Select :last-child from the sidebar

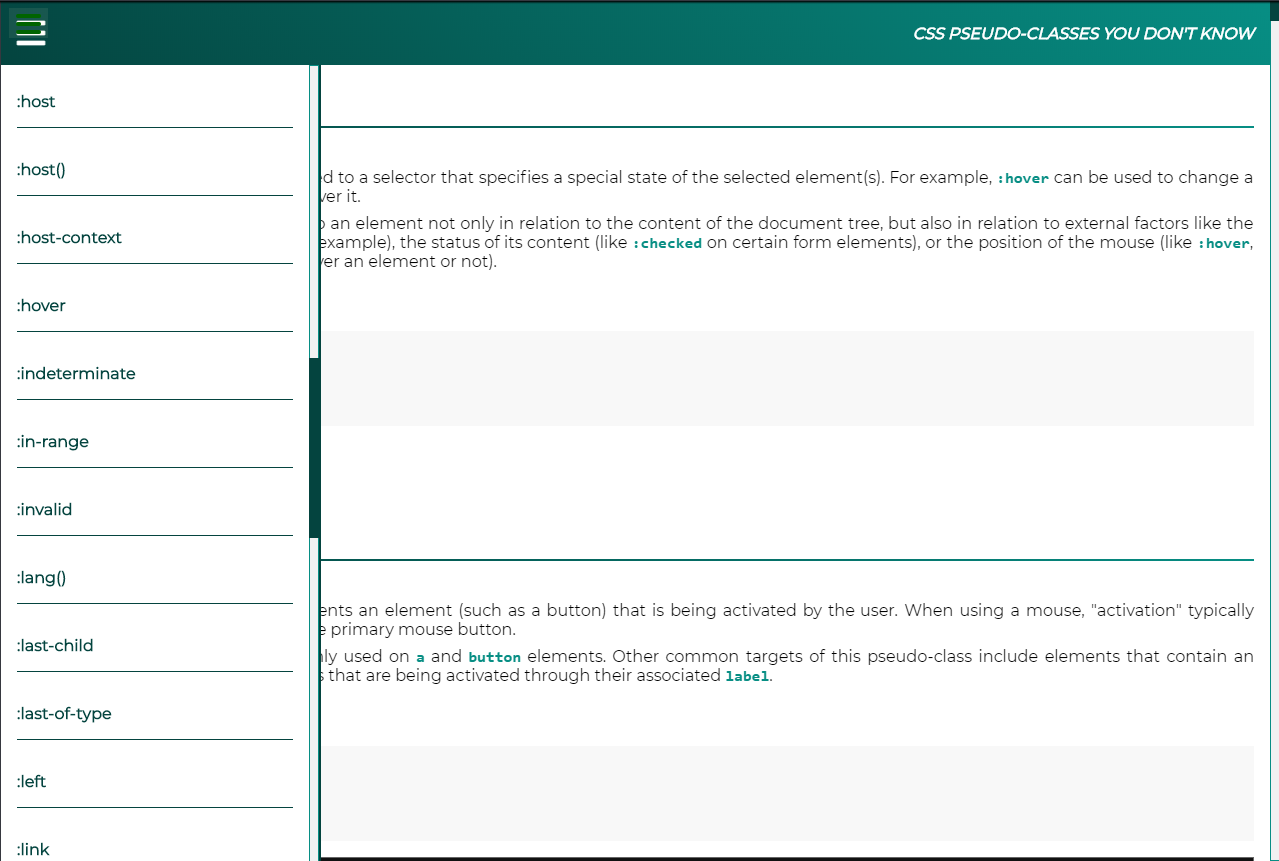click(57, 645)
